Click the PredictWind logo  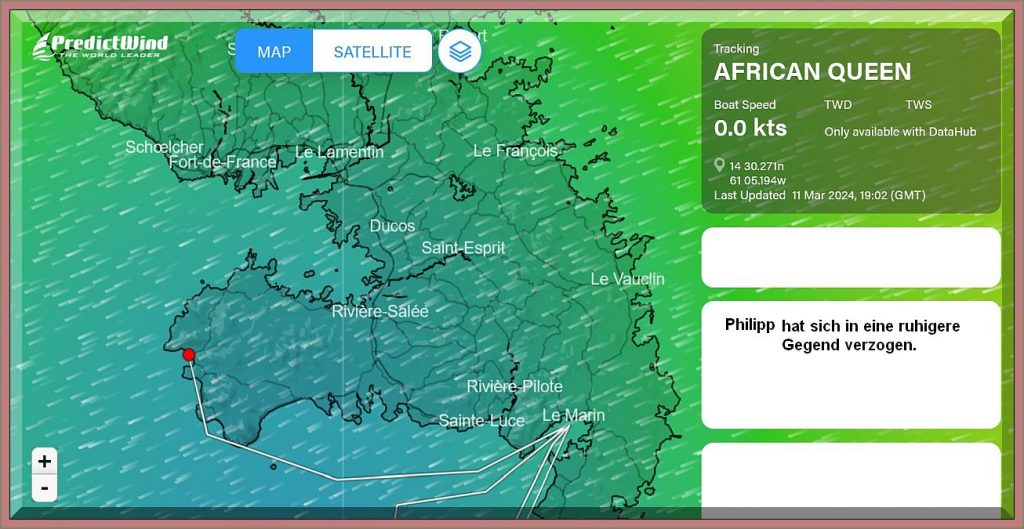pos(99,47)
